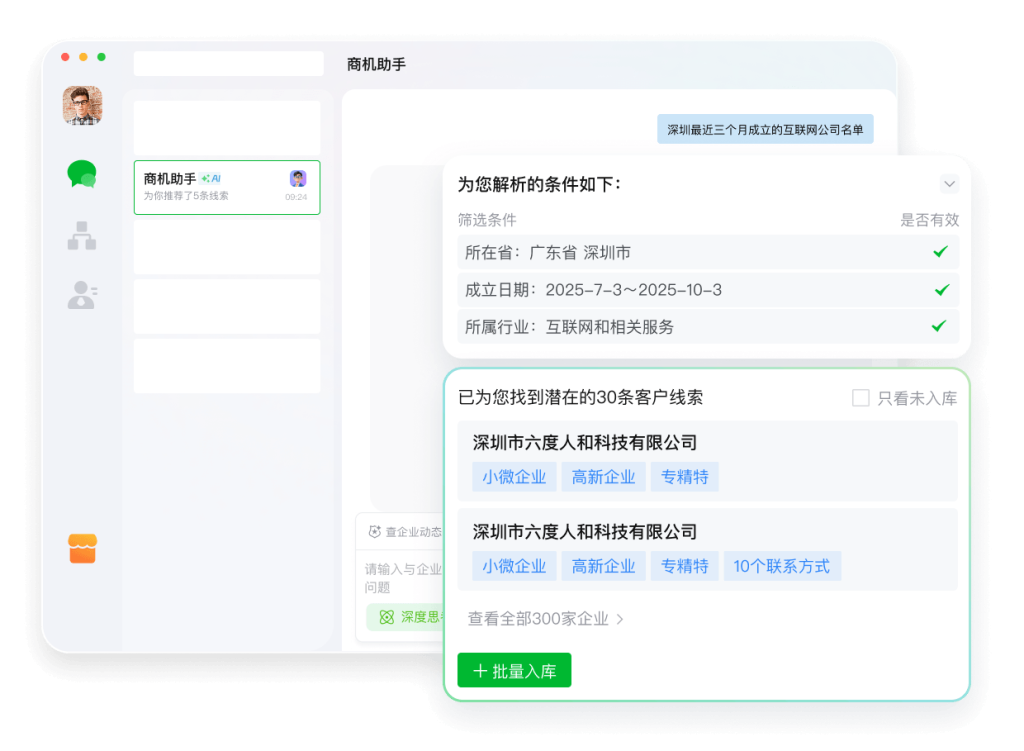Click the 专精特 tag on first company
Screen dimensions: 1024x751
685,477
